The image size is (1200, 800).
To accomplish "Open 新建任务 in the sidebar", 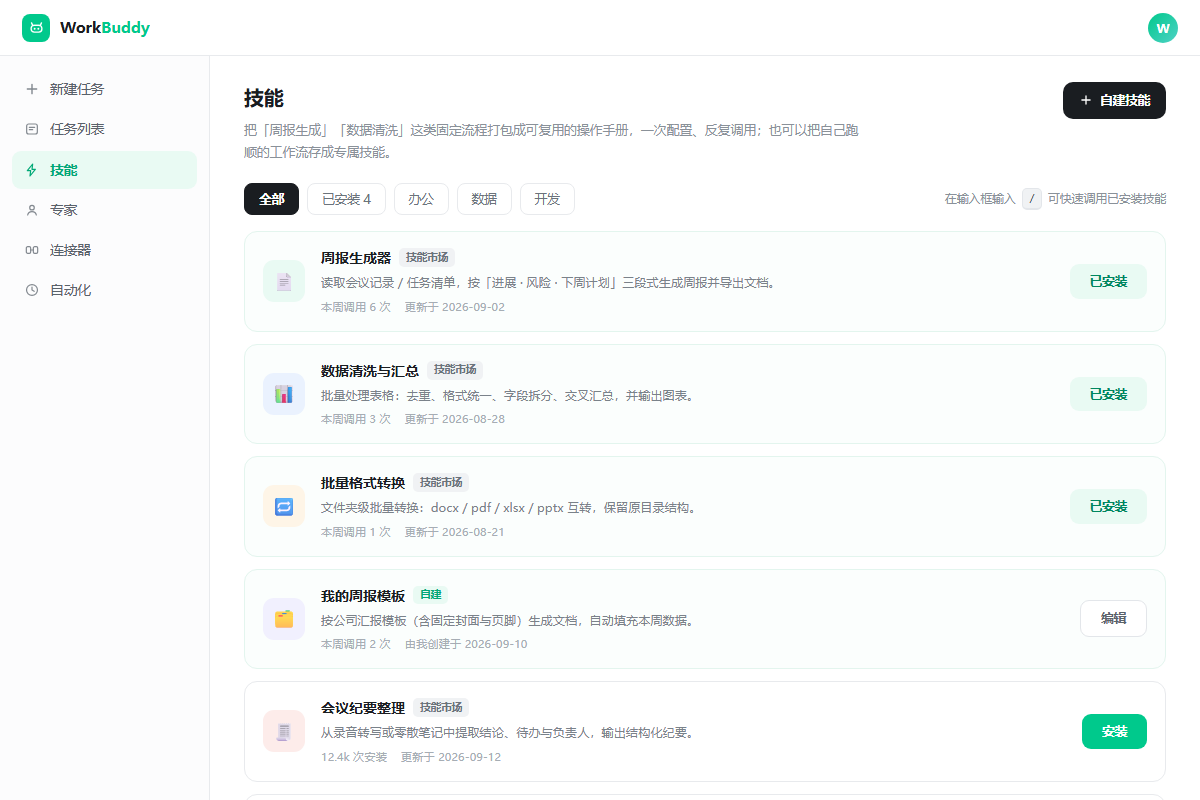I will click(x=104, y=89).
